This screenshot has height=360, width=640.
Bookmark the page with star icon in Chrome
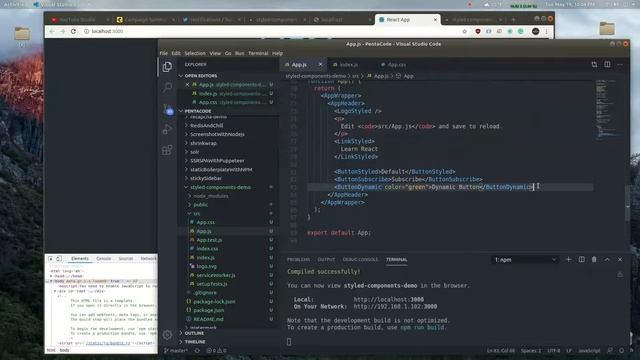click(464, 31)
